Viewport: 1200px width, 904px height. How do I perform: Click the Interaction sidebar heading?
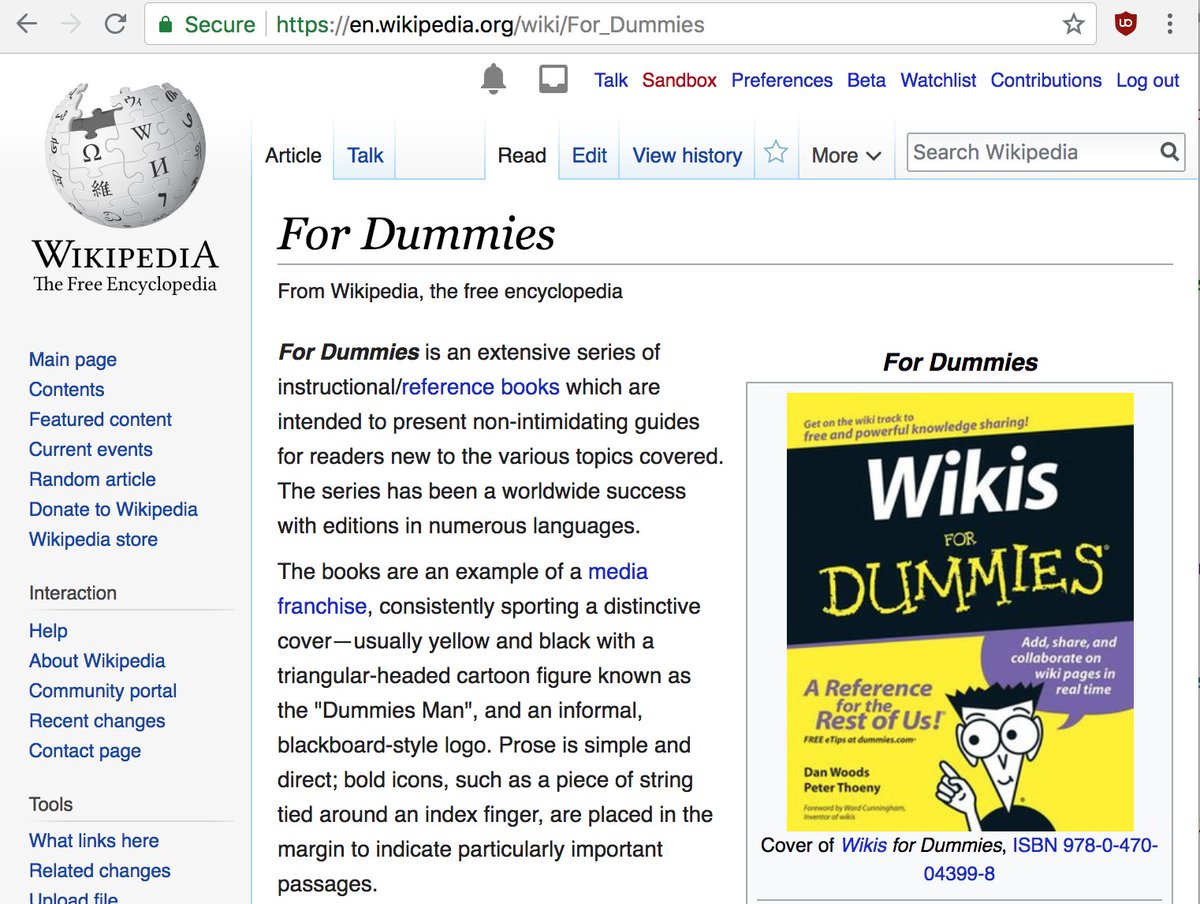(73, 593)
